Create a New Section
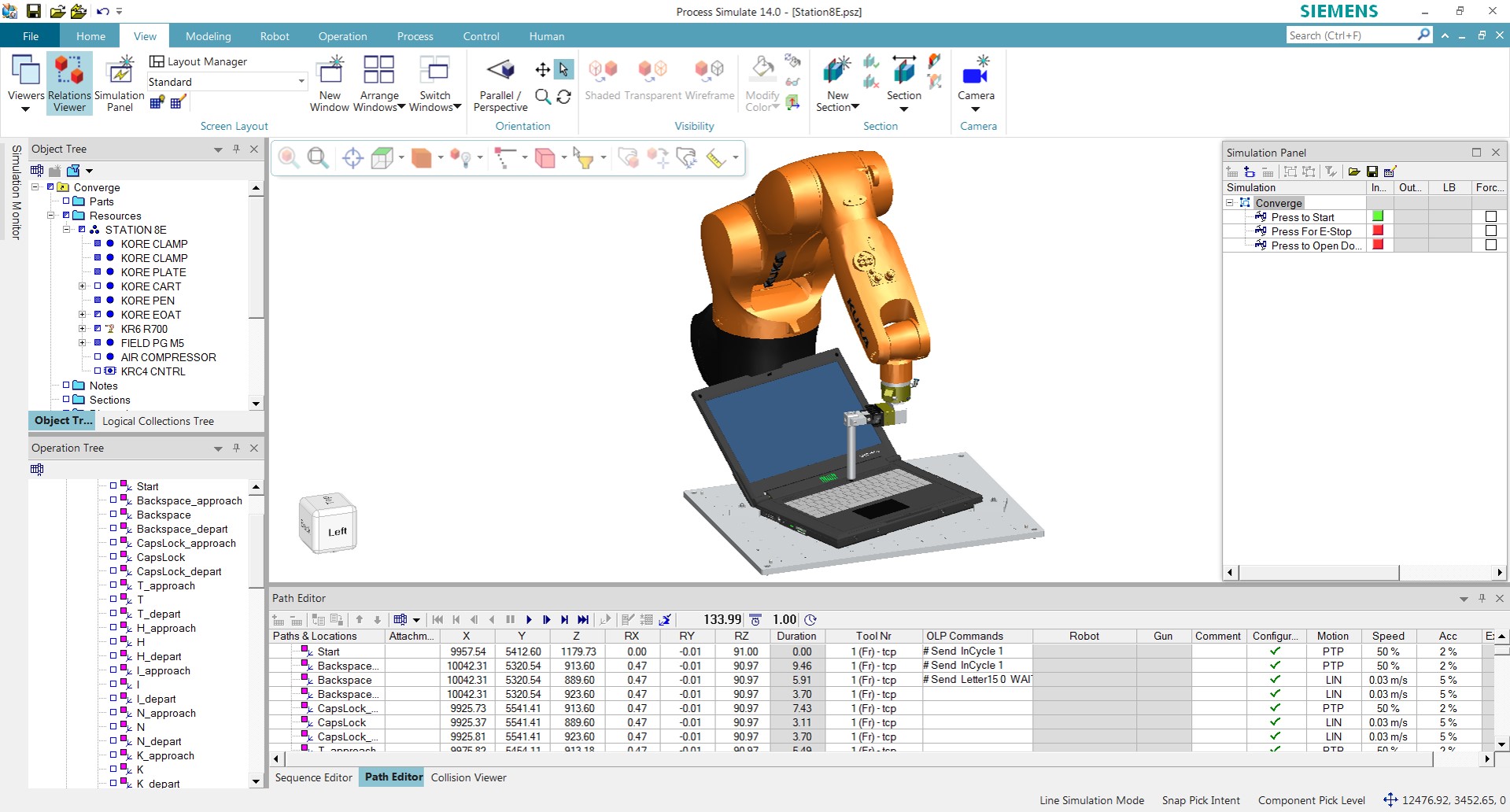Image resolution: width=1510 pixels, height=812 pixels. point(837,83)
